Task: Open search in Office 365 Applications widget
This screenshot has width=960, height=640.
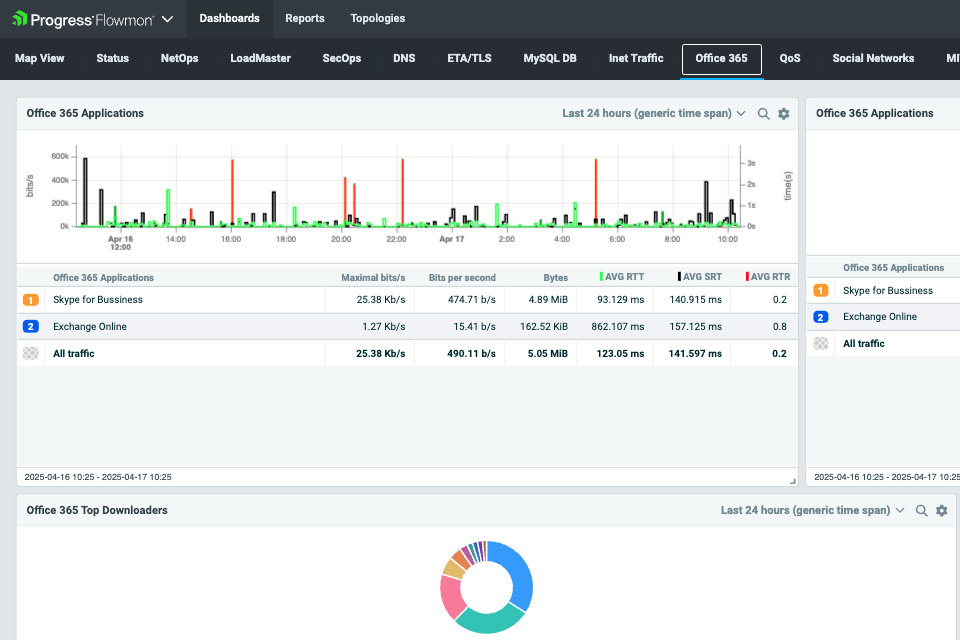Action: click(764, 114)
